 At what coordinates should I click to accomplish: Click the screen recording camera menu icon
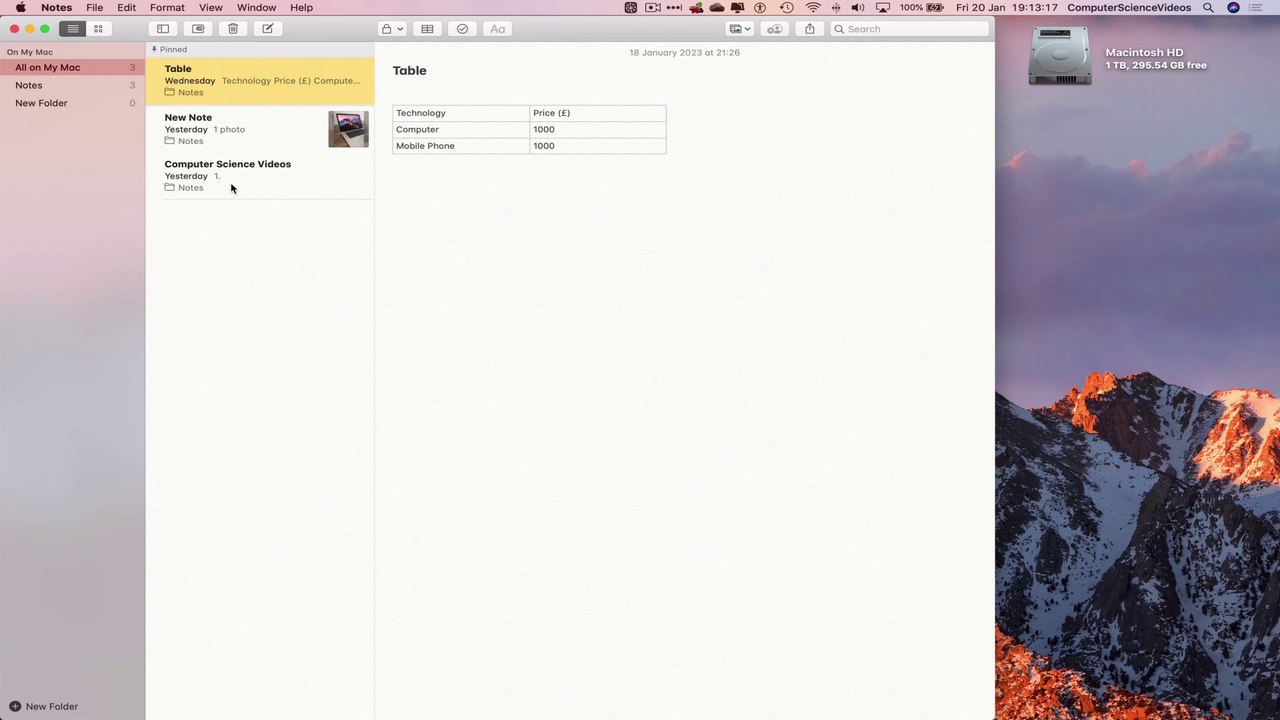(x=653, y=7)
